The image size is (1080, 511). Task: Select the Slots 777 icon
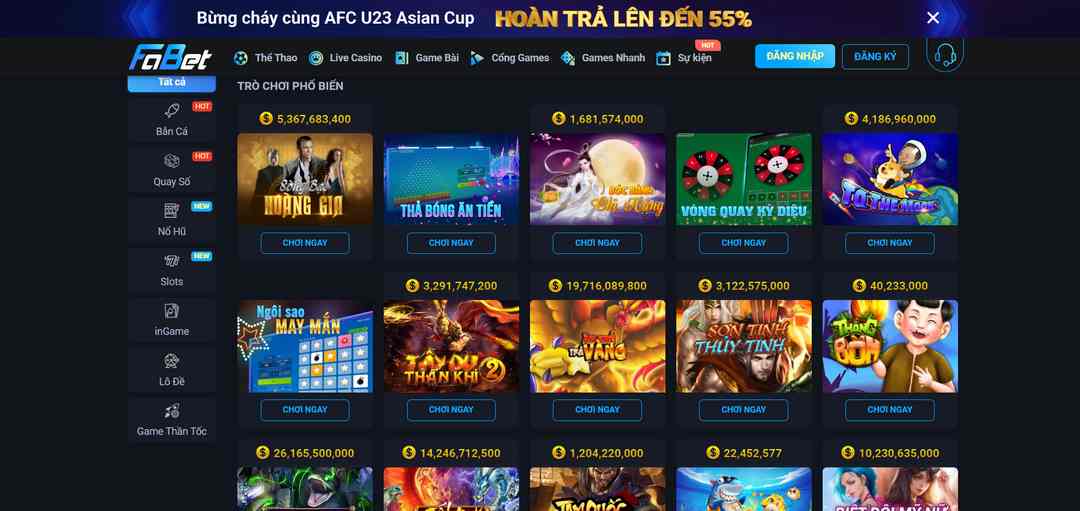(x=172, y=261)
